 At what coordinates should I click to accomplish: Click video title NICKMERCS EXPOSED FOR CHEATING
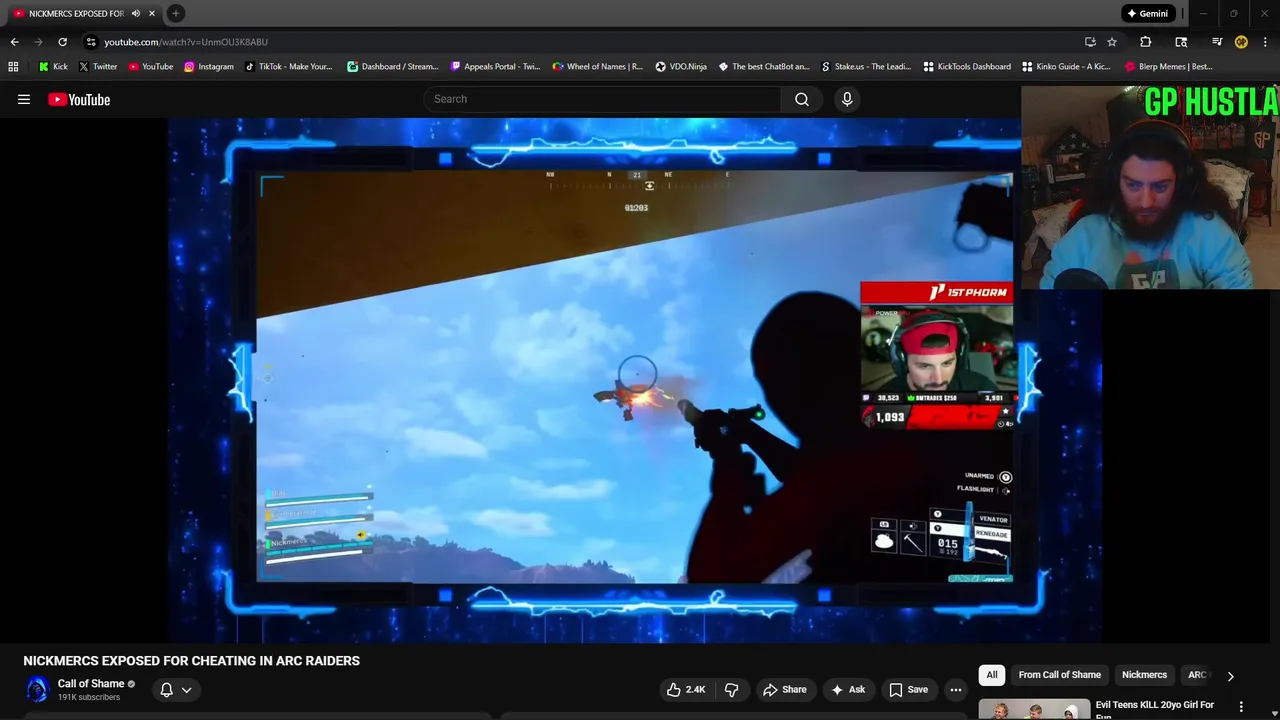(x=191, y=661)
